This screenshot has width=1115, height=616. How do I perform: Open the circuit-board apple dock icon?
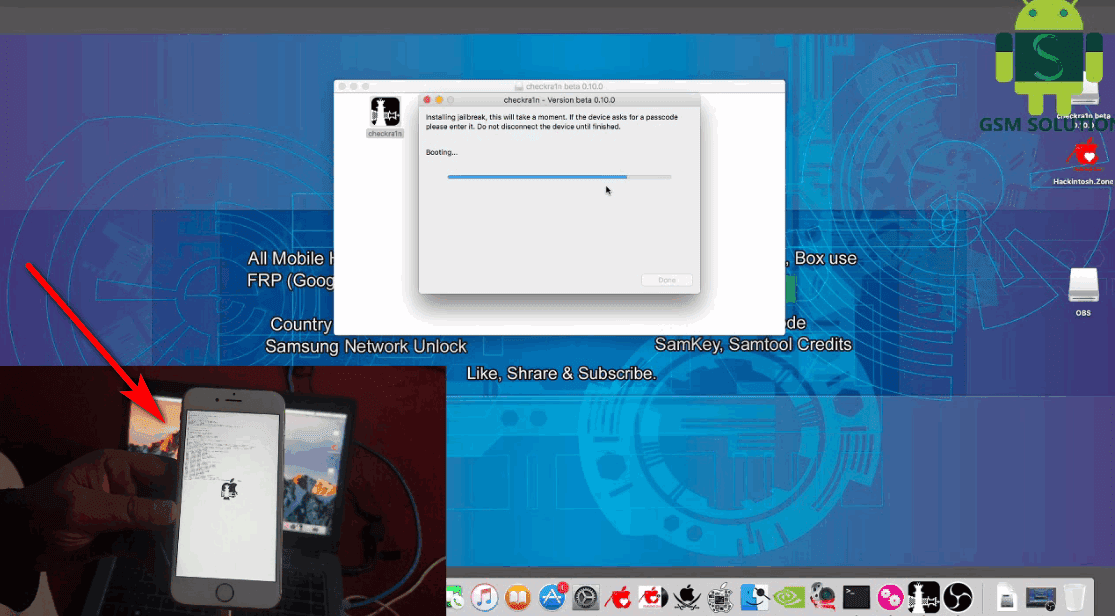tap(720, 598)
